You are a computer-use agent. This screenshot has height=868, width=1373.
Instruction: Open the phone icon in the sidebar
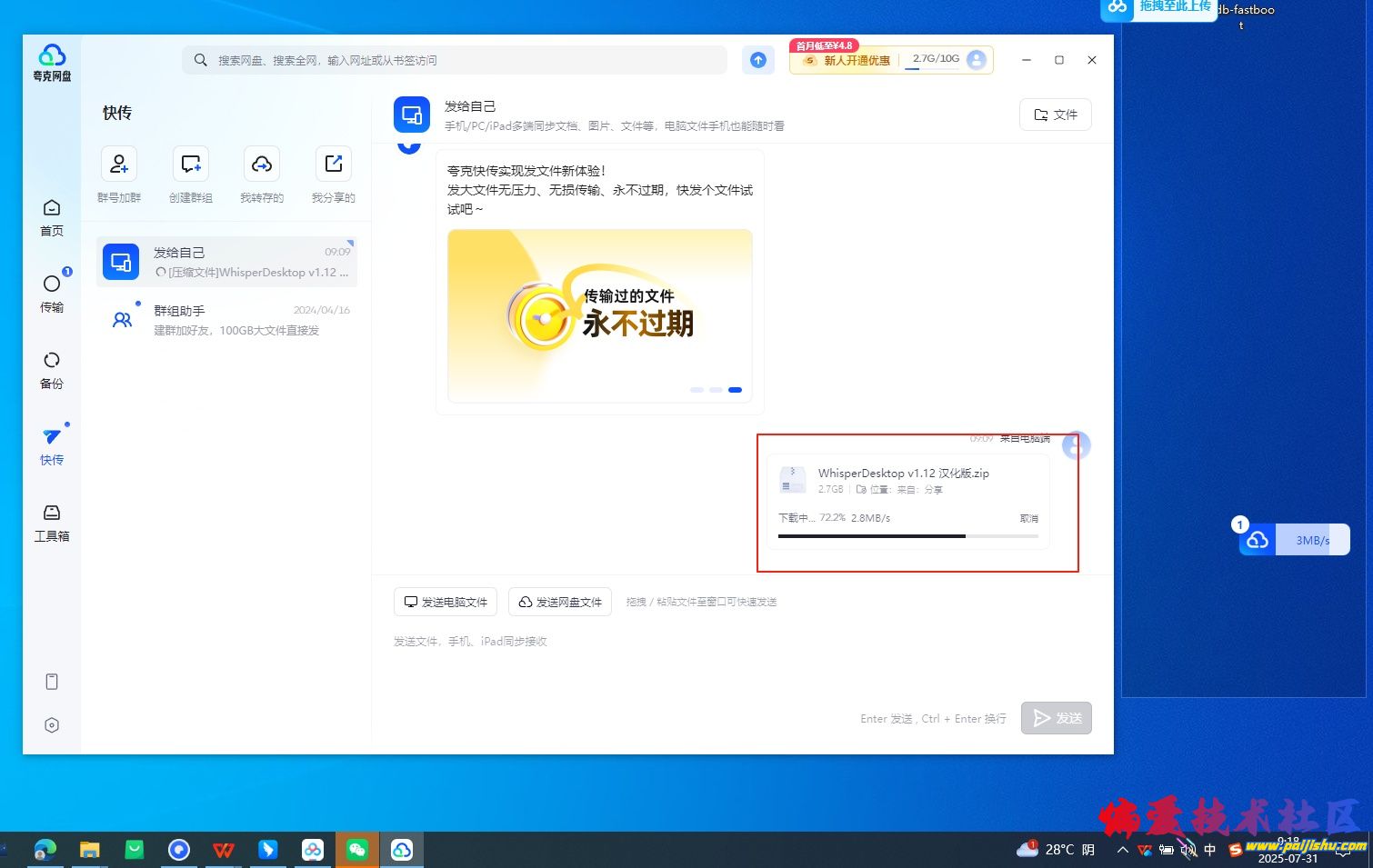52,682
